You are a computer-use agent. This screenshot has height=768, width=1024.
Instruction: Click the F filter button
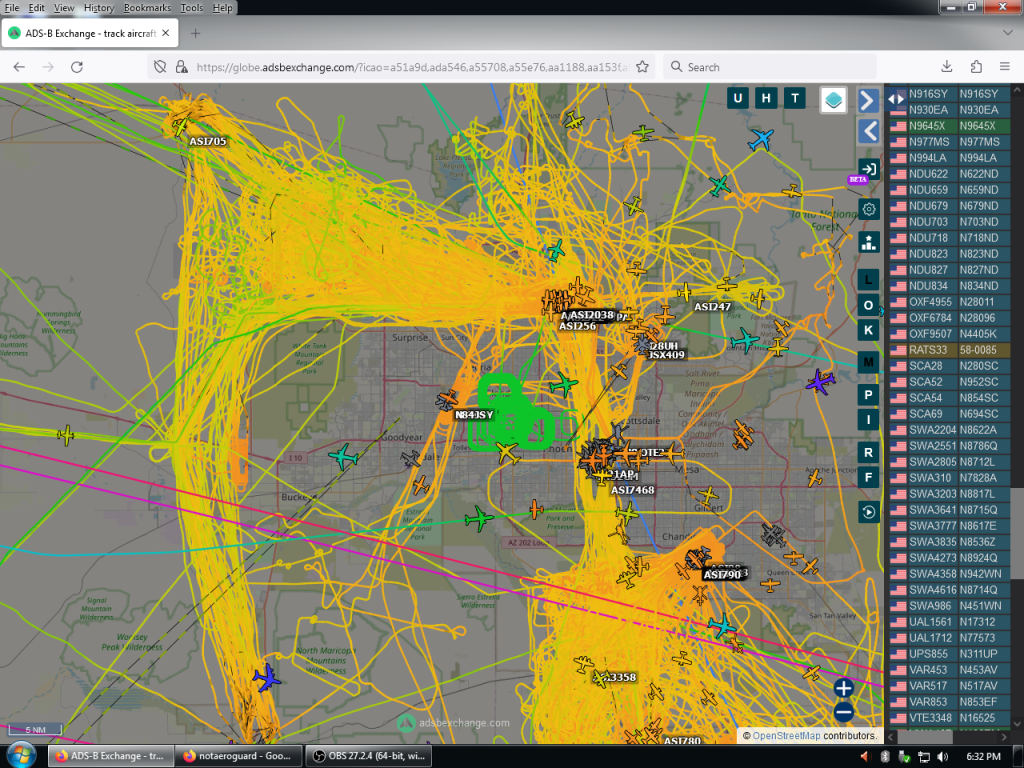[x=869, y=477]
